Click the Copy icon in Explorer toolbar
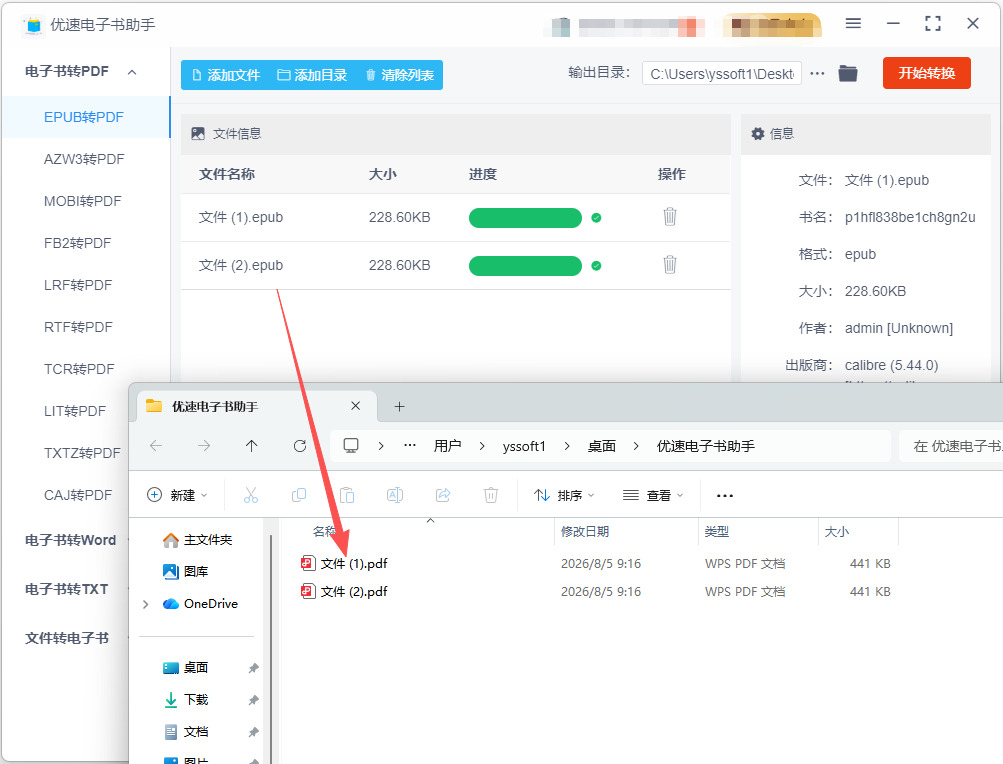This screenshot has width=1003, height=764. [299, 495]
